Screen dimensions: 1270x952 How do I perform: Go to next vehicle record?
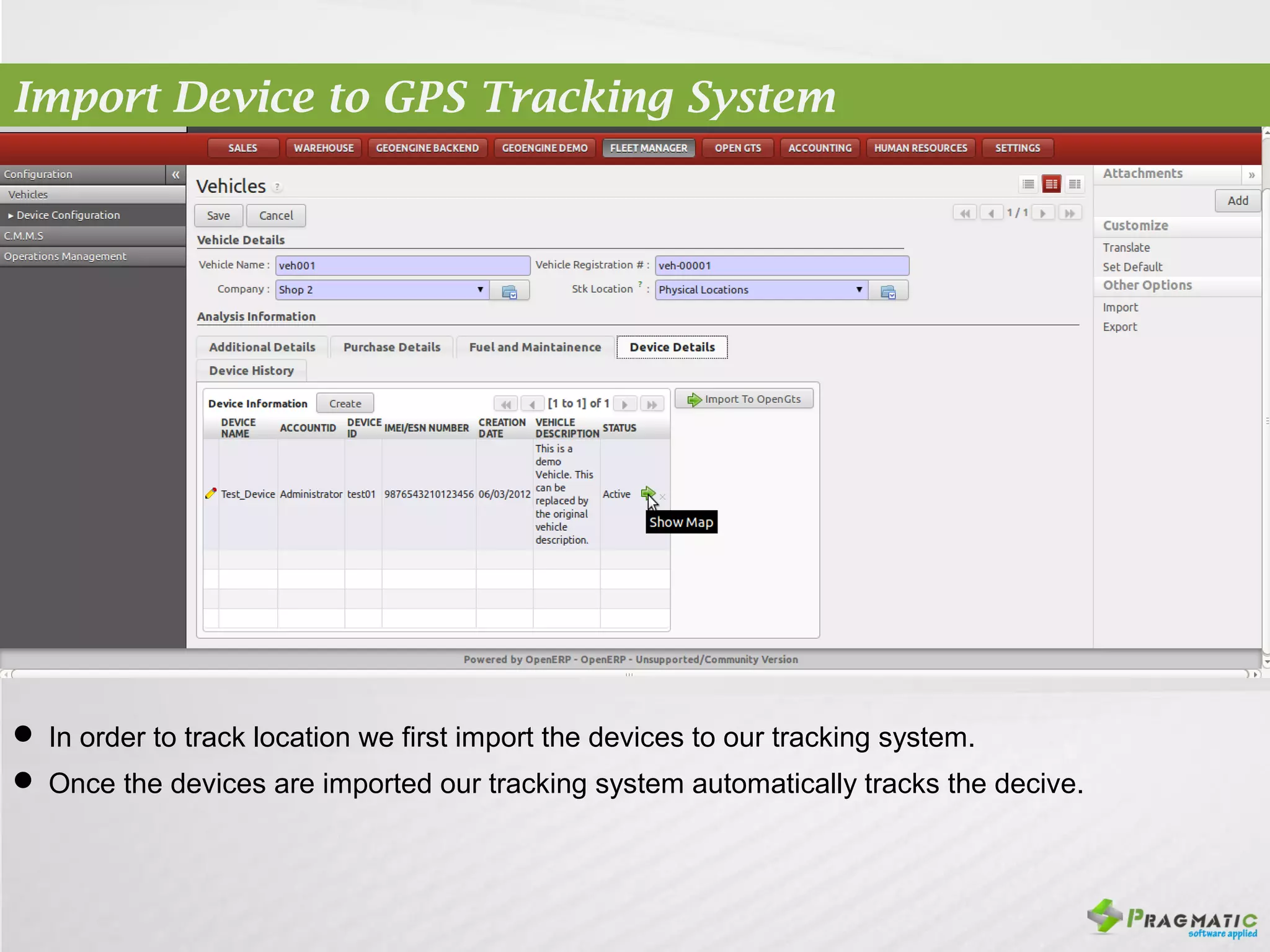click(1043, 213)
